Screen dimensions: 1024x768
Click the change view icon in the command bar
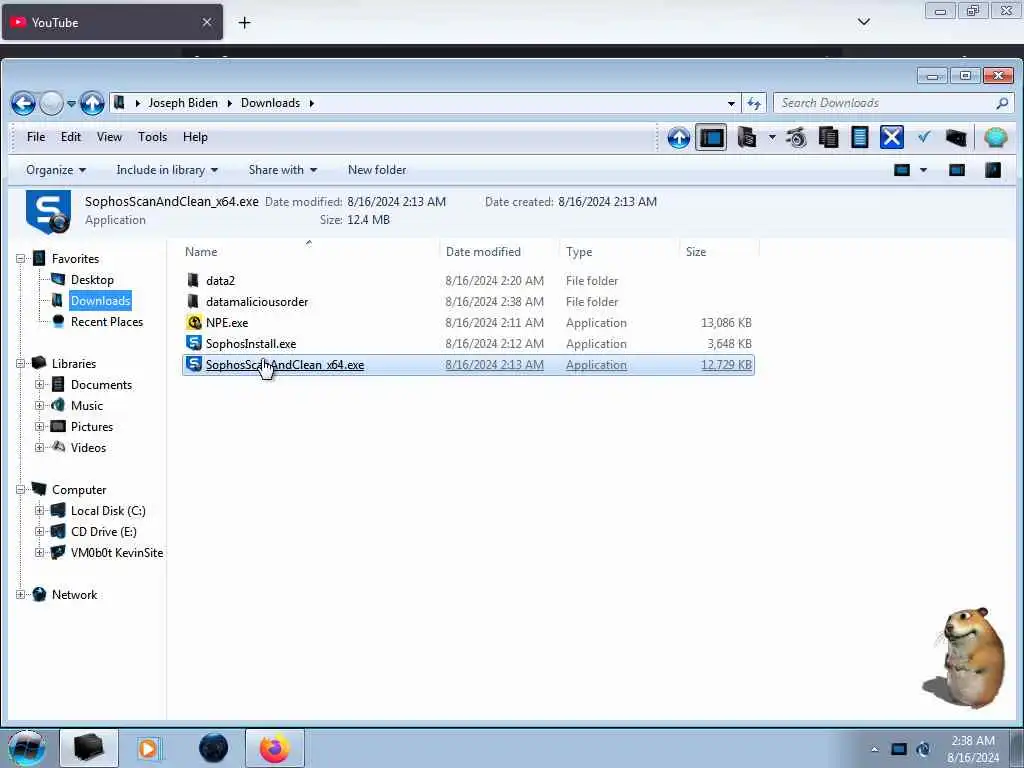[x=902, y=170]
